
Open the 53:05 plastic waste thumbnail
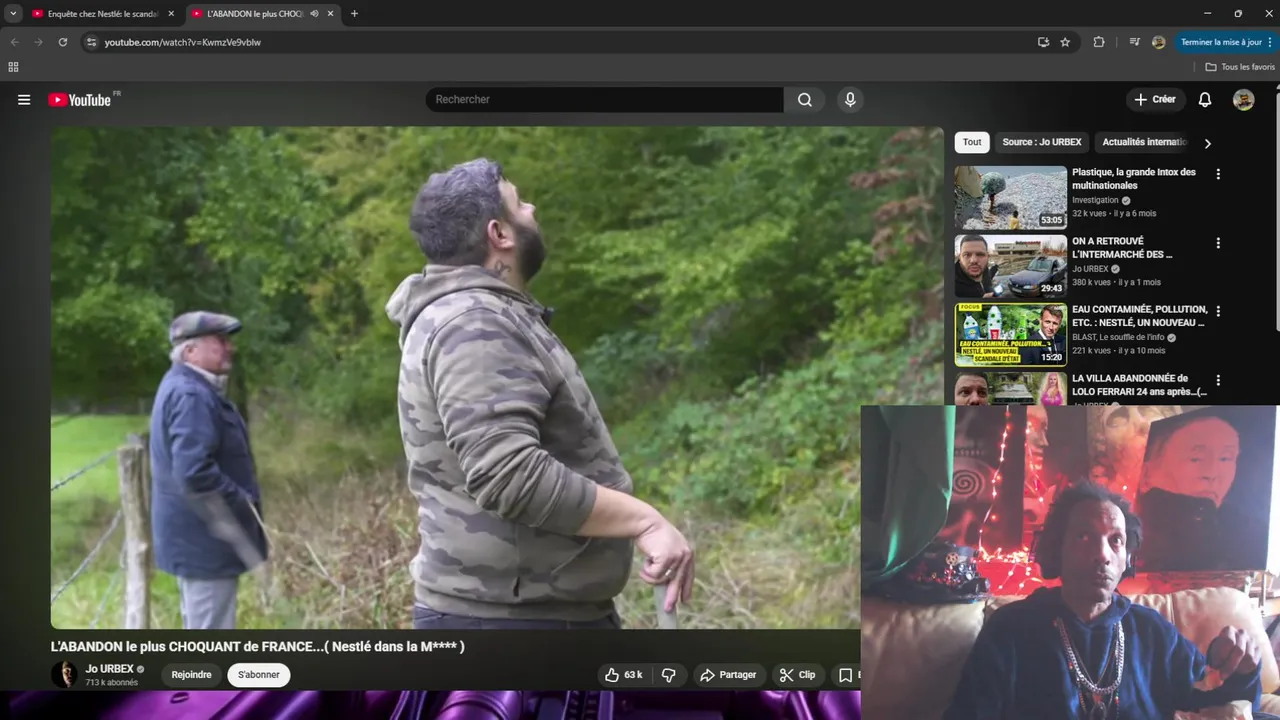coord(1010,198)
